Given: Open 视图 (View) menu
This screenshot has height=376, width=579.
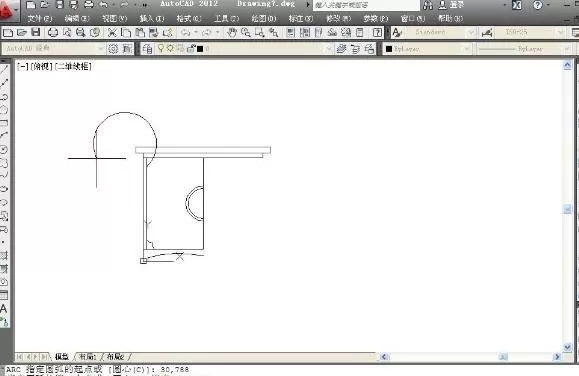Looking at the screenshot, I should (x=114, y=18).
